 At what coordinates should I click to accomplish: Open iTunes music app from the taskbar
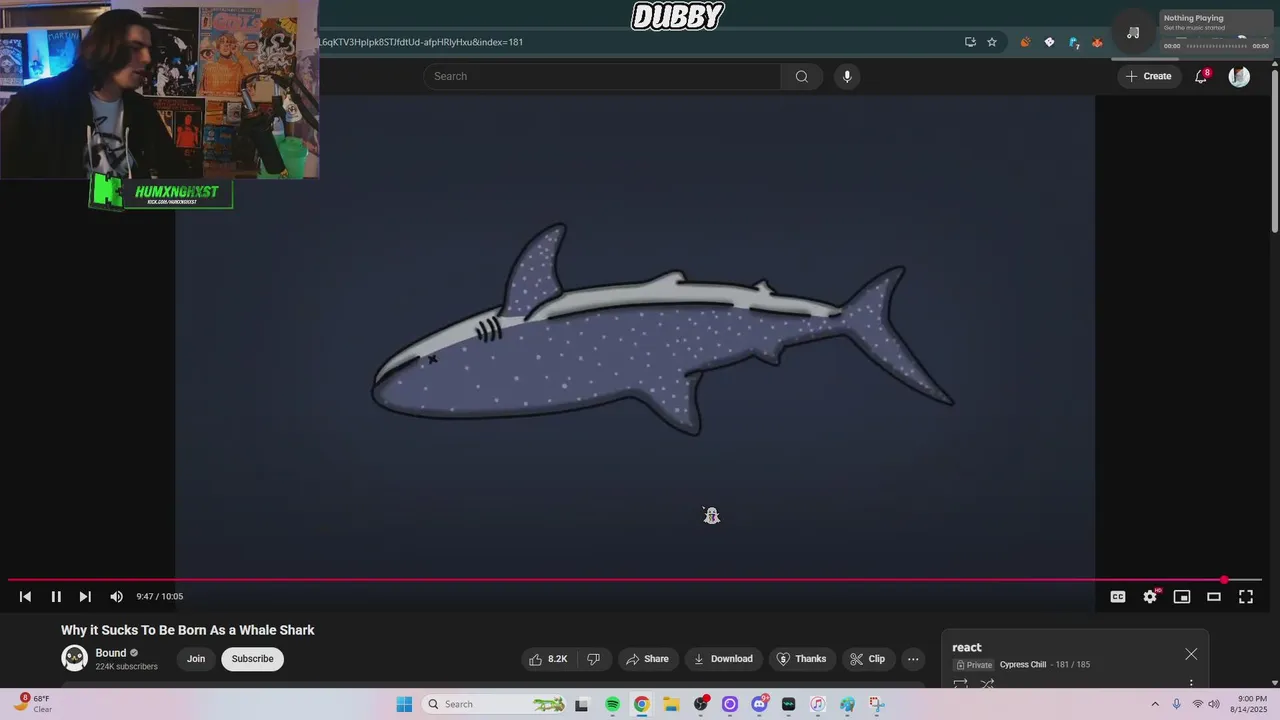coord(818,704)
